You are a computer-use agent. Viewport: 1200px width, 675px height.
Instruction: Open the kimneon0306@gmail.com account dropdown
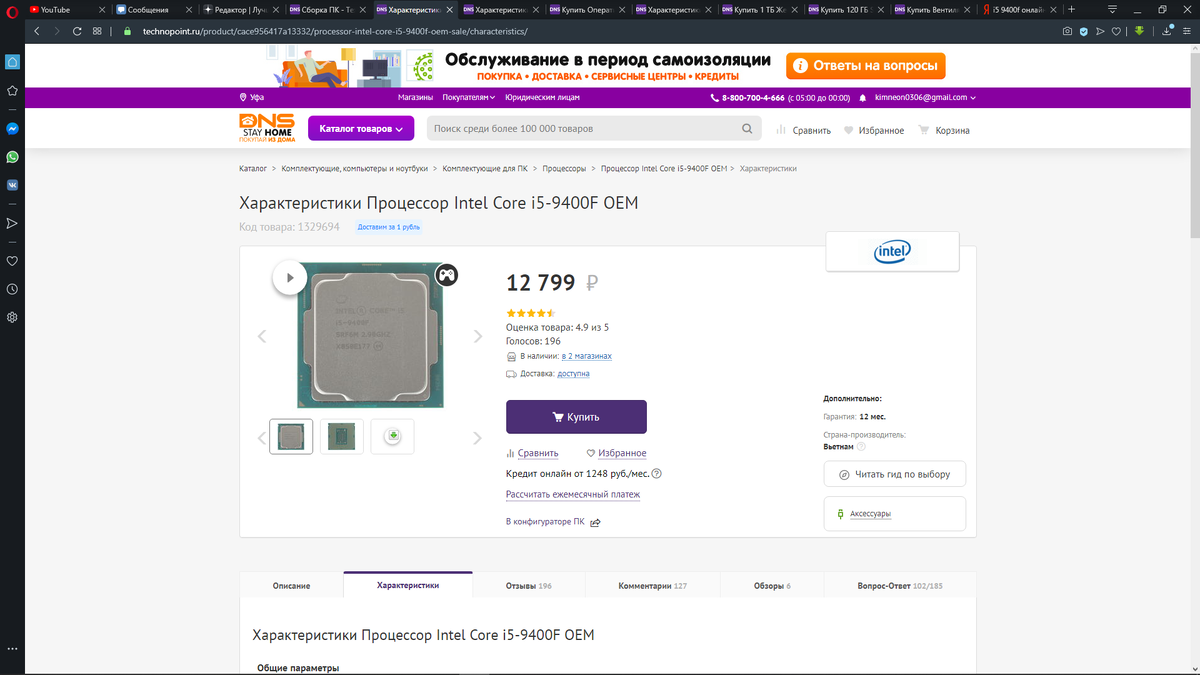coord(925,98)
